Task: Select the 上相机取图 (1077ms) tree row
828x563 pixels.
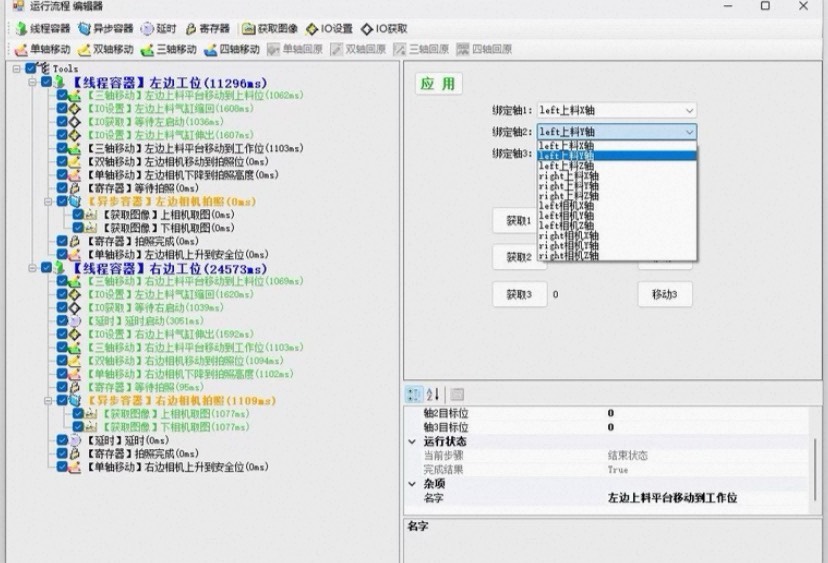Action: [x=174, y=414]
